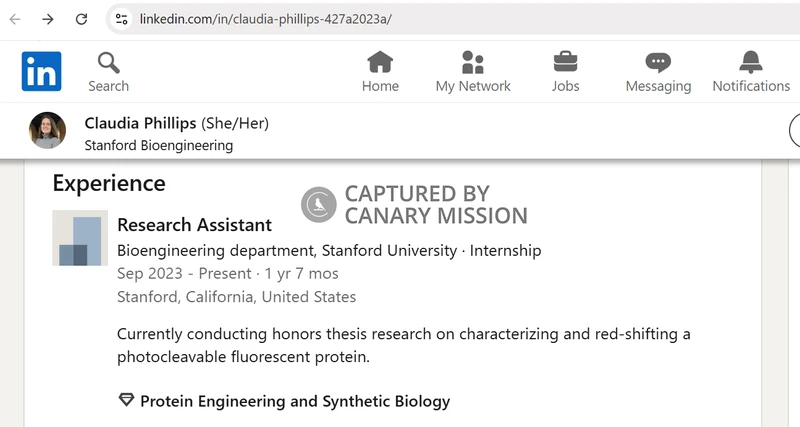Screen dimensions: 800x427
Task: Open Claudia Phillips profile photo thumbnail
Action: (x=47, y=131)
